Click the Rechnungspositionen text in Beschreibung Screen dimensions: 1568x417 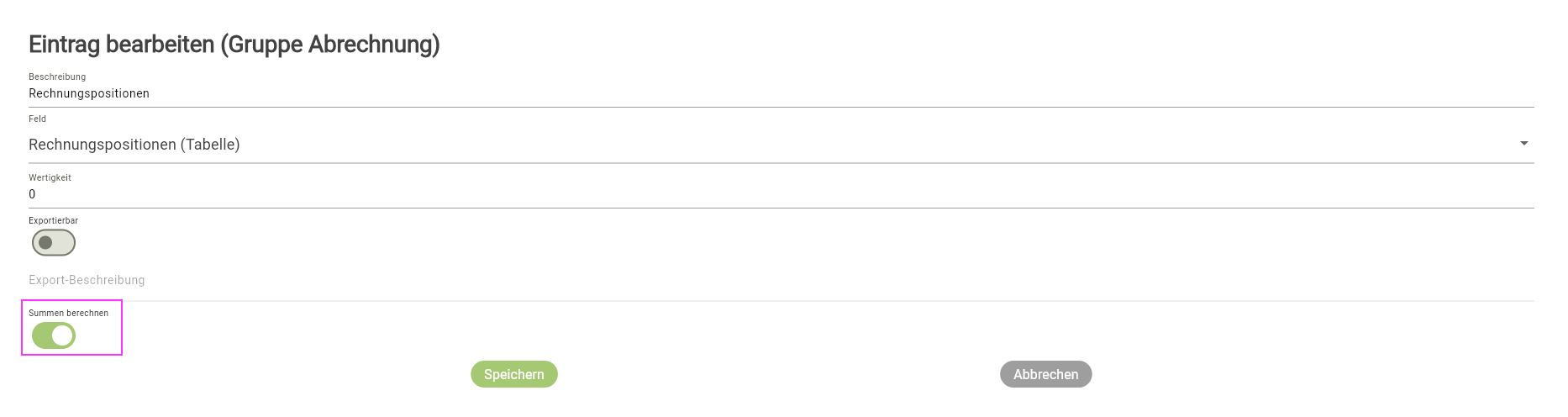click(x=89, y=93)
